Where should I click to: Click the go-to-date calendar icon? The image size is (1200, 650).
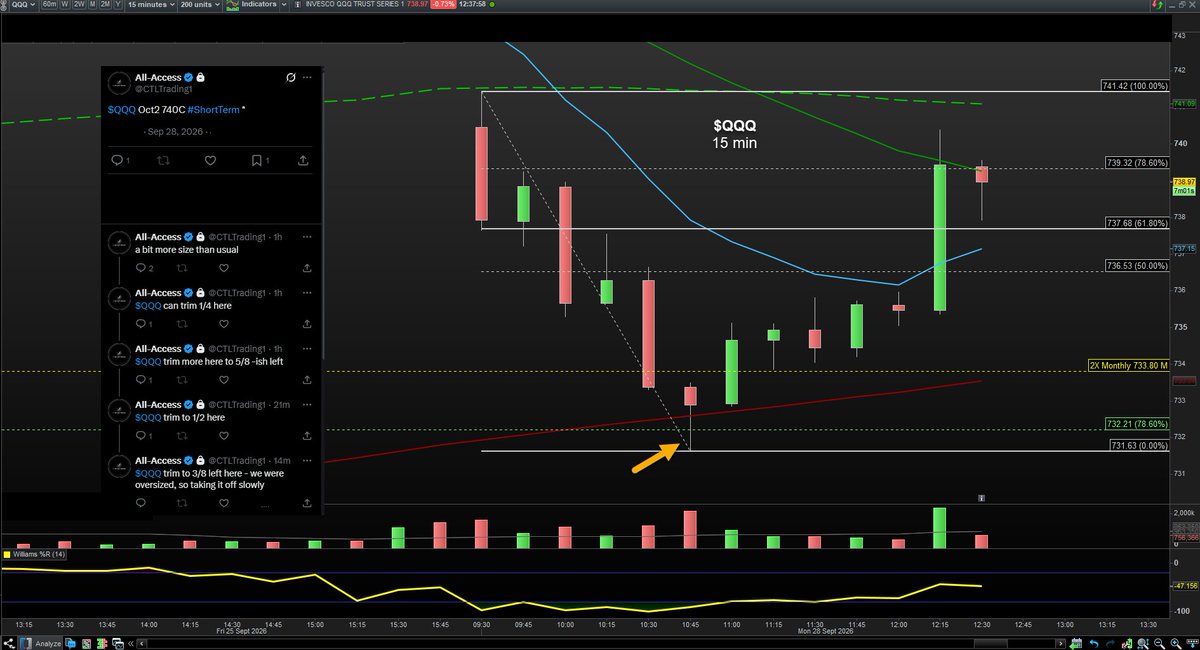coord(1076,643)
